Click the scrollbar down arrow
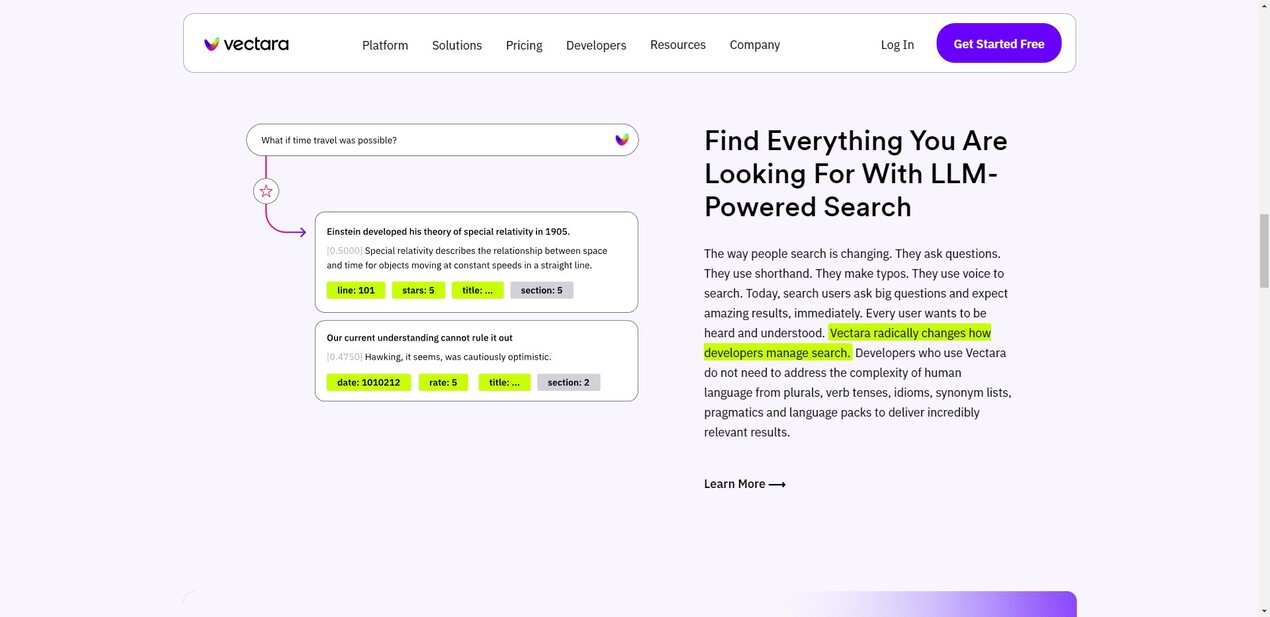The image size is (1270, 617). click(x=1264, y=610)
